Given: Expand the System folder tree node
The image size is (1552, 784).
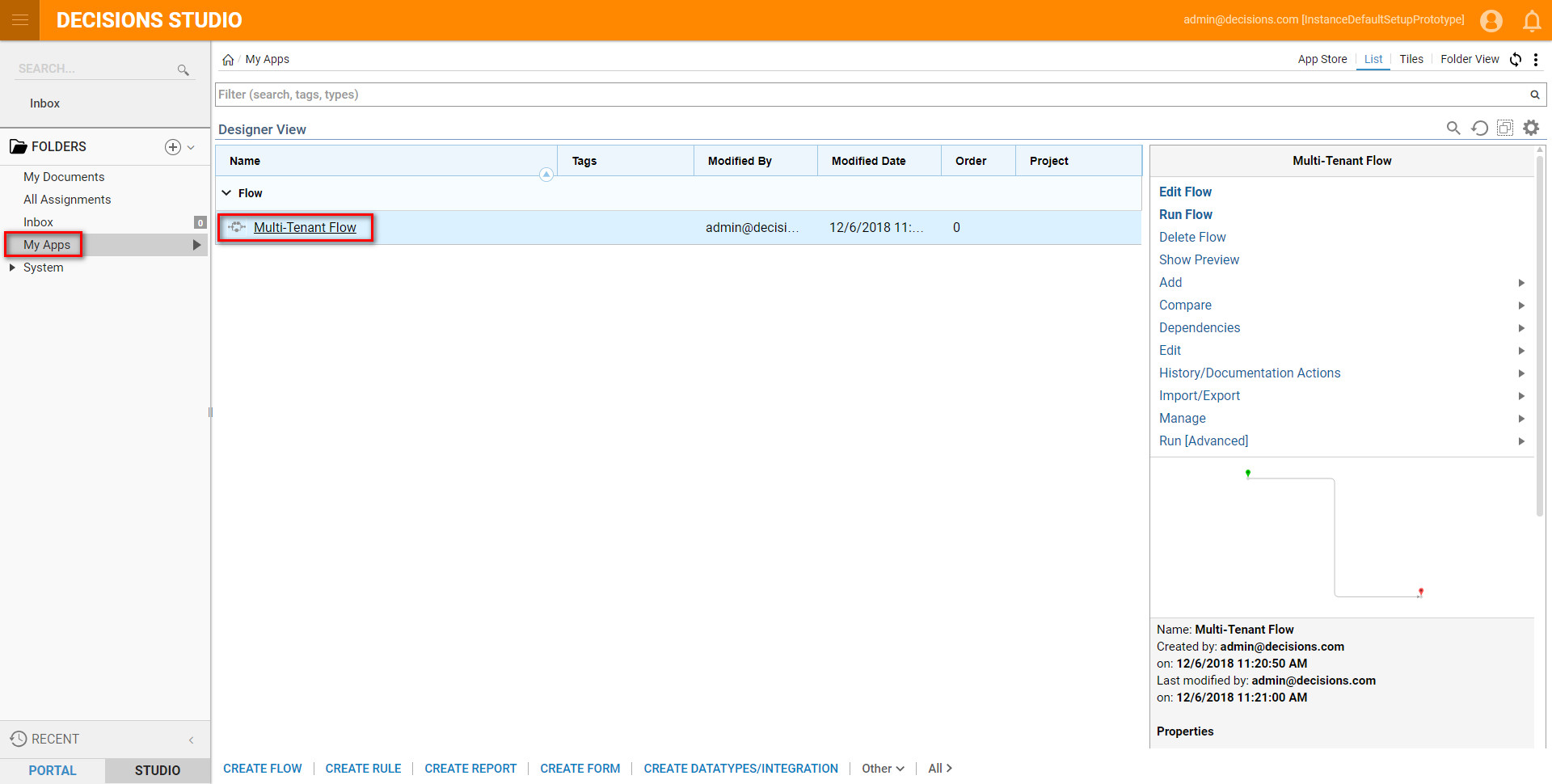Looking at the screenshot, I should click(12, 268).
